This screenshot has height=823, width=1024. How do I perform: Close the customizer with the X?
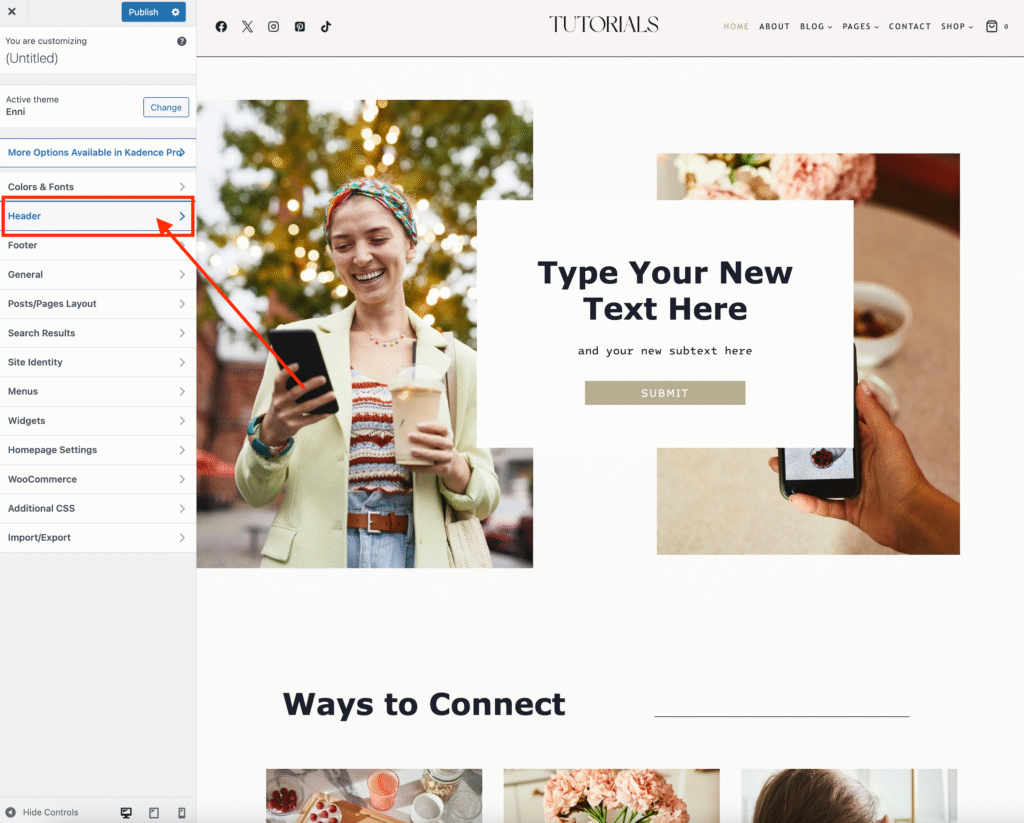coord(12,12)
